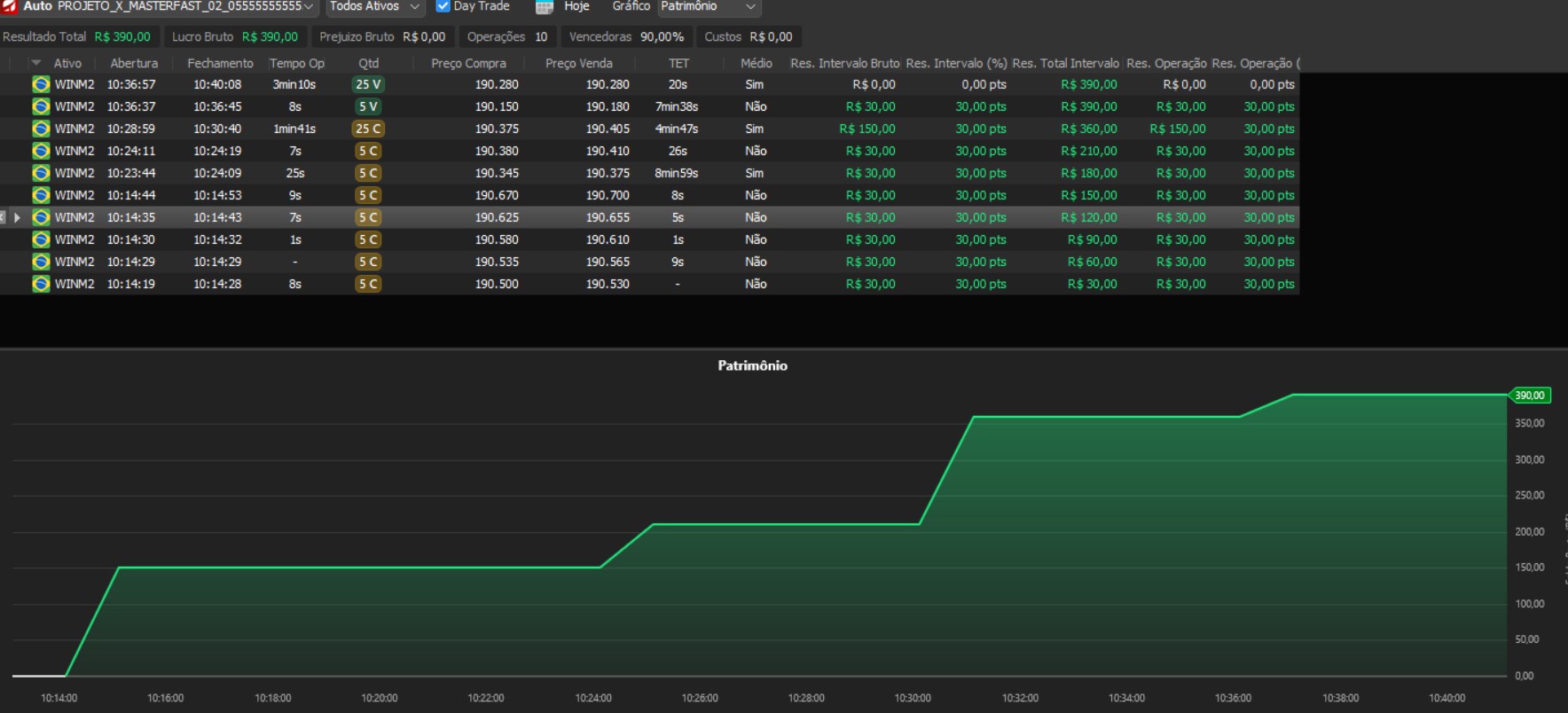Open the calendar date picker icon
The height and width of the screenshot is (713, 1568).
pos(545,7)
